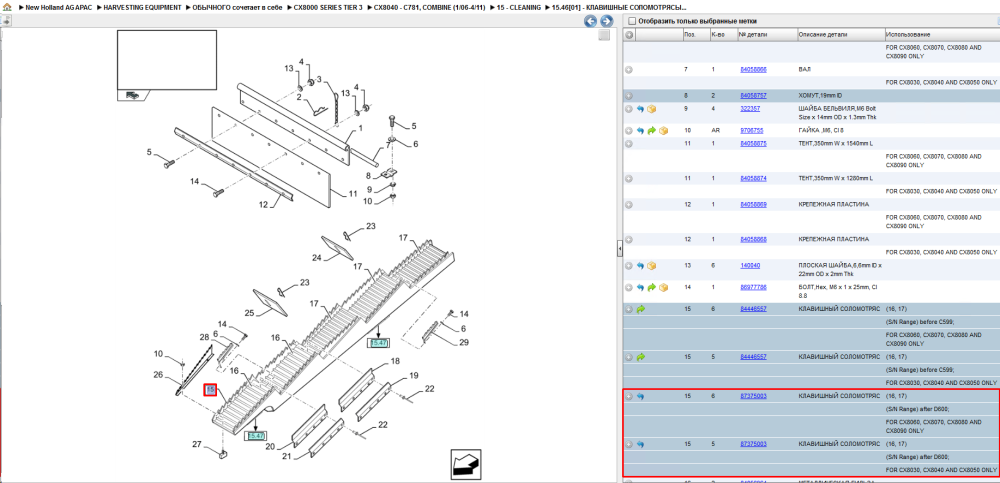Image resolution: width=1000 pixels, height=483 pixels.
Task: Open part number link 84058757
Action: tap(753, 95)
